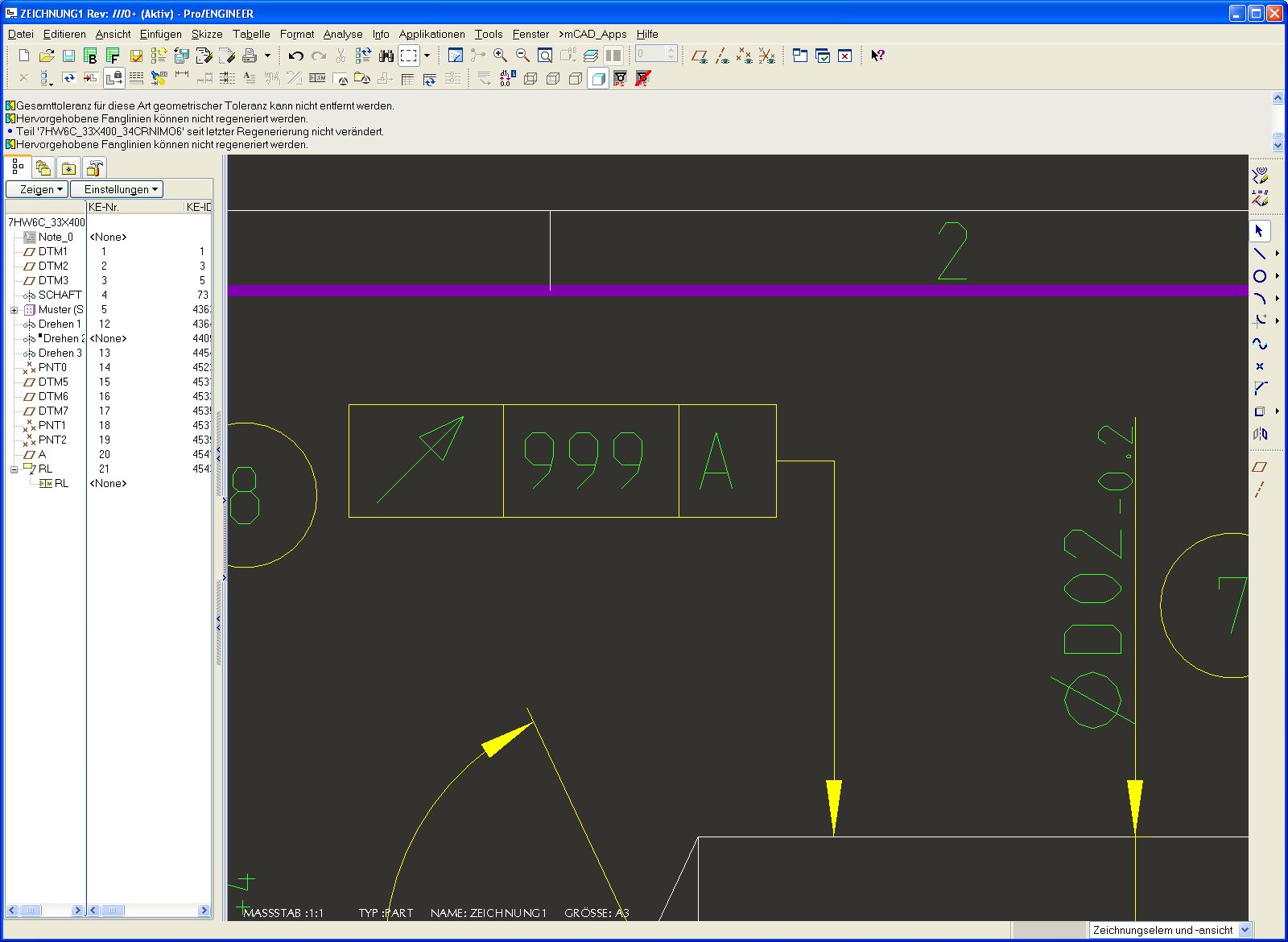Viewport: 1288px width, 942px height.
Task: Select the Spline sketch tool
Action: pos(1260,344)
